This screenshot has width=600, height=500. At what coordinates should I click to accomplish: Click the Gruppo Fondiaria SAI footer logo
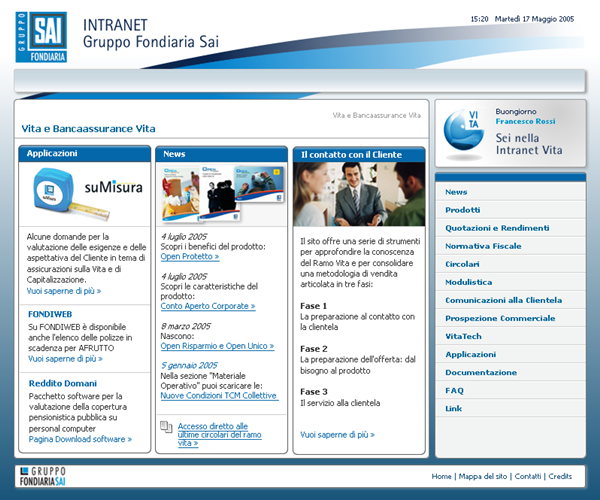coord(42,476)
